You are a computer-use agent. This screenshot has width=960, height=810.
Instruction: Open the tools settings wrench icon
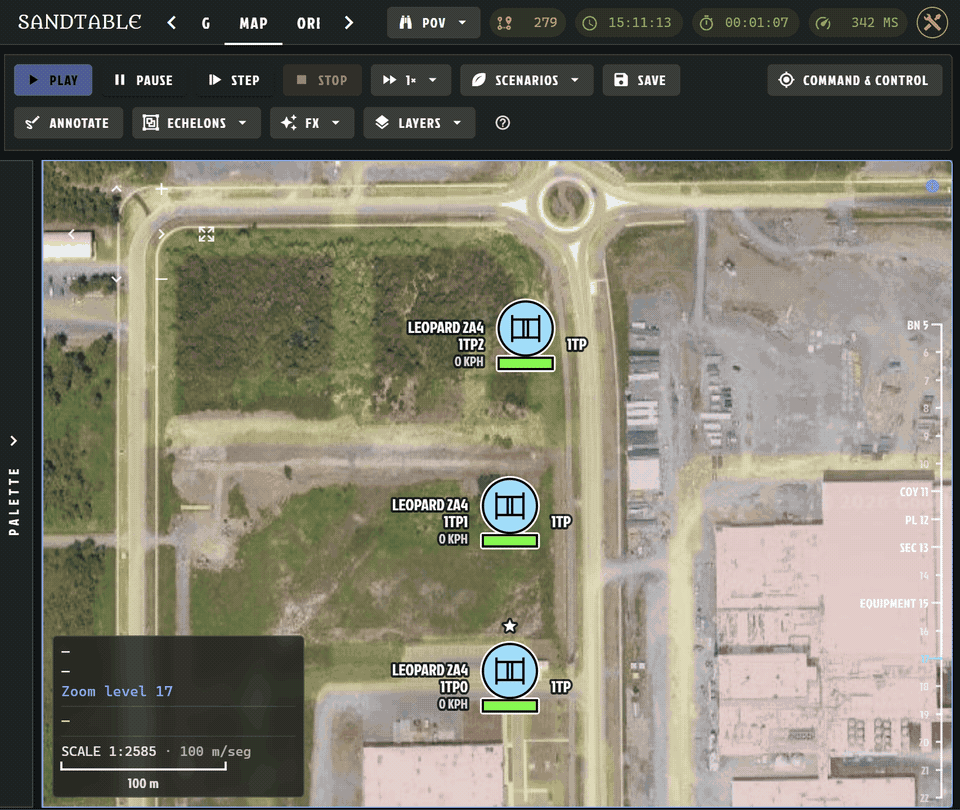(932, 23)
